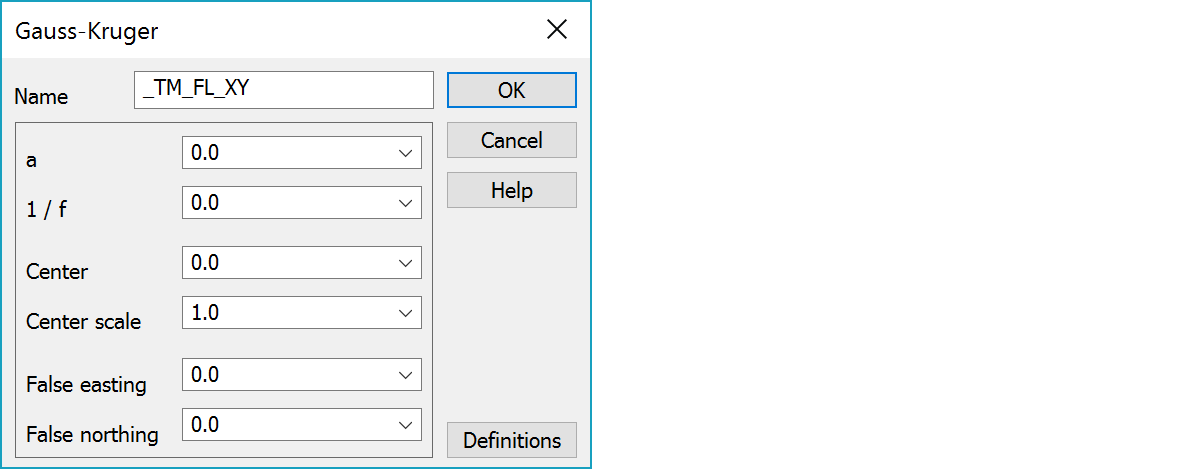
Task: Expand the Center scale dropdown arrow
Action: (405, 313)
